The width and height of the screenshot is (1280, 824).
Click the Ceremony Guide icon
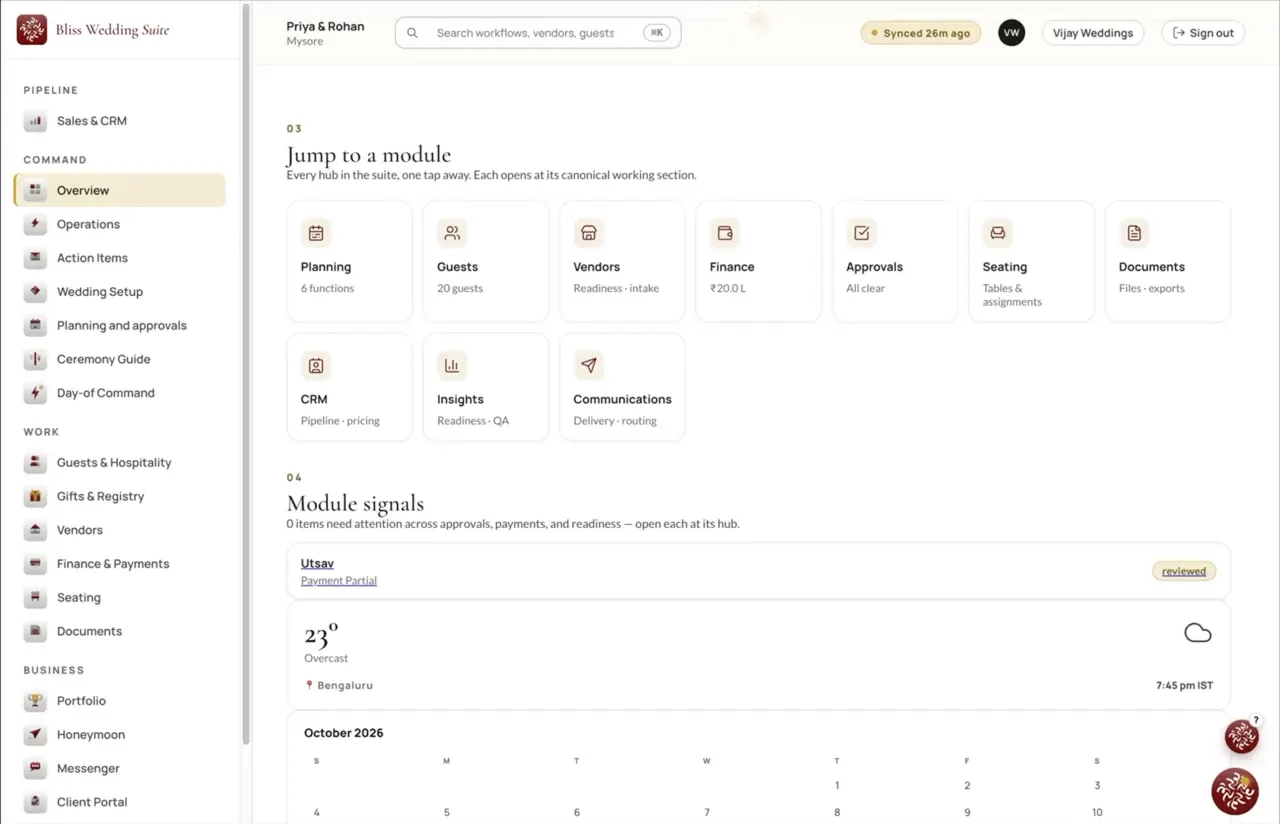pyautogui.click(x=36, y=359)
